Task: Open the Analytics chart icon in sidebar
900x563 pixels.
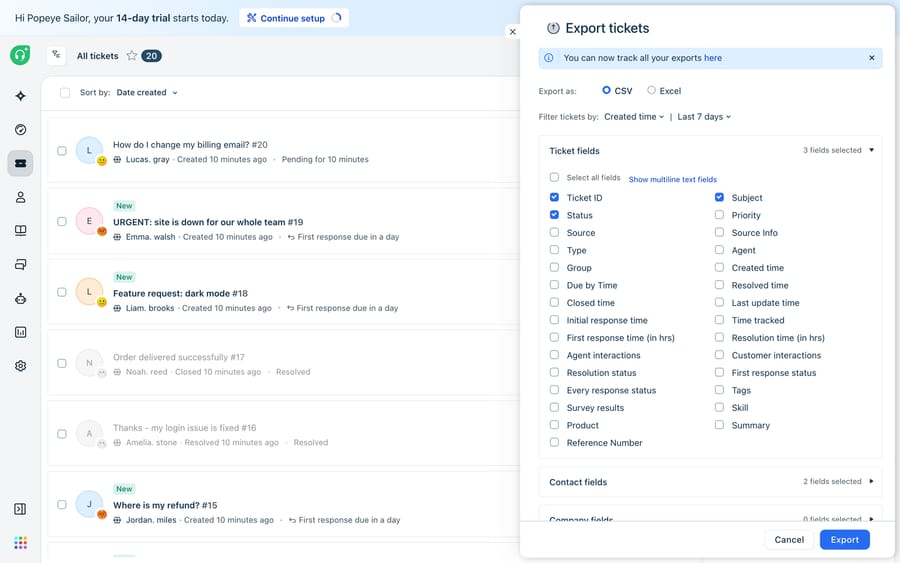Action: click(21, 332)
